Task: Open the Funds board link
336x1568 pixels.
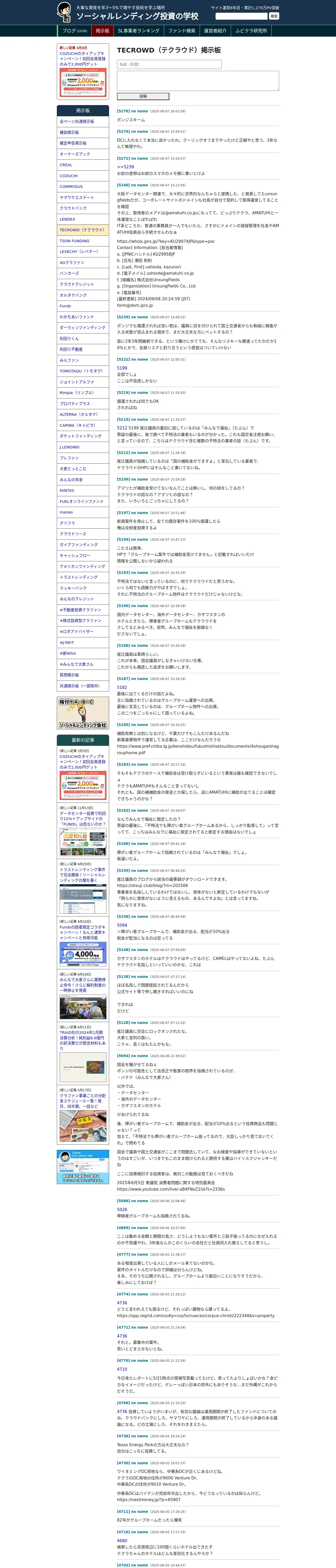Action: pos(83,306)
